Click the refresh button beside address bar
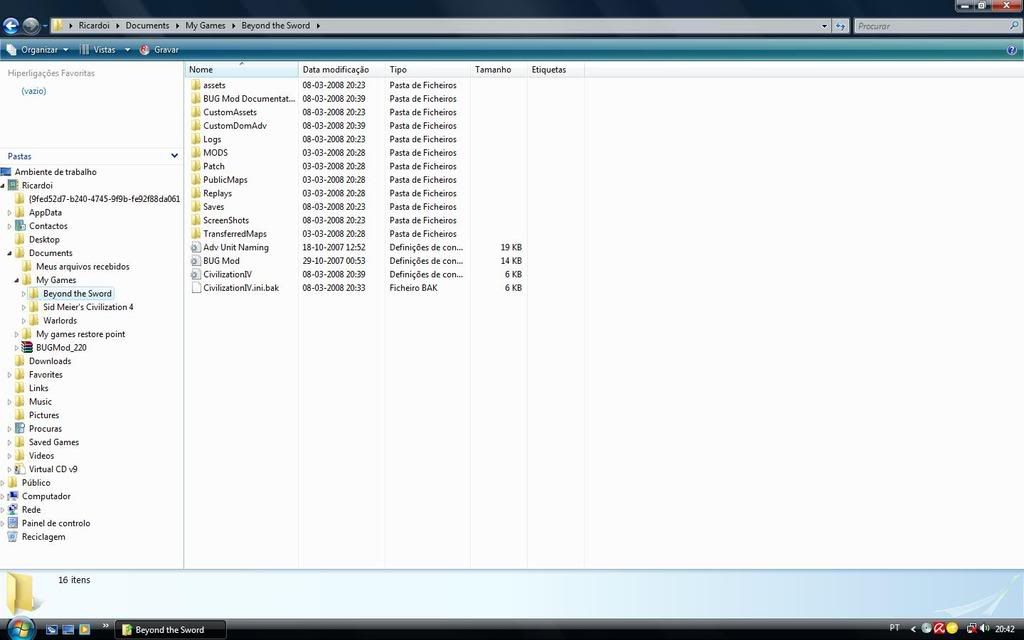This screenshot has height=640, width=1024. 840,26
